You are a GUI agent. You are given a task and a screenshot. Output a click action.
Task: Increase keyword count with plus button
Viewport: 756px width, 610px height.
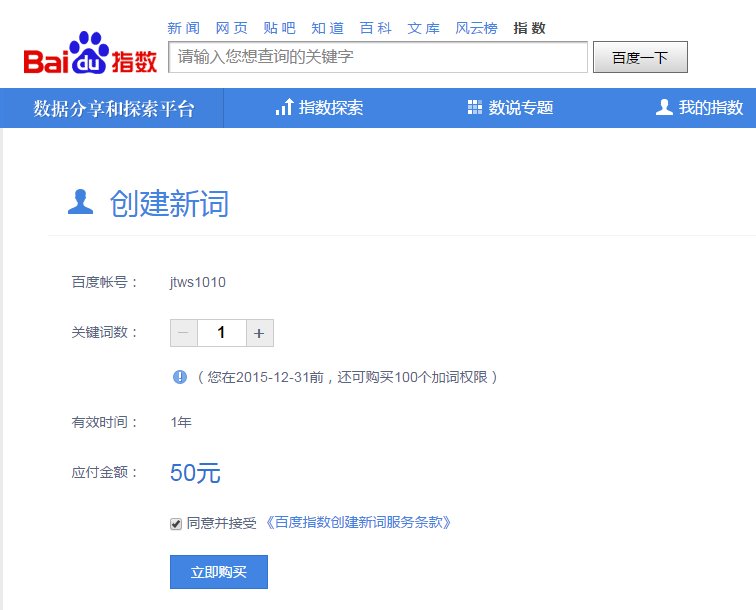click(x=260, y=333)
